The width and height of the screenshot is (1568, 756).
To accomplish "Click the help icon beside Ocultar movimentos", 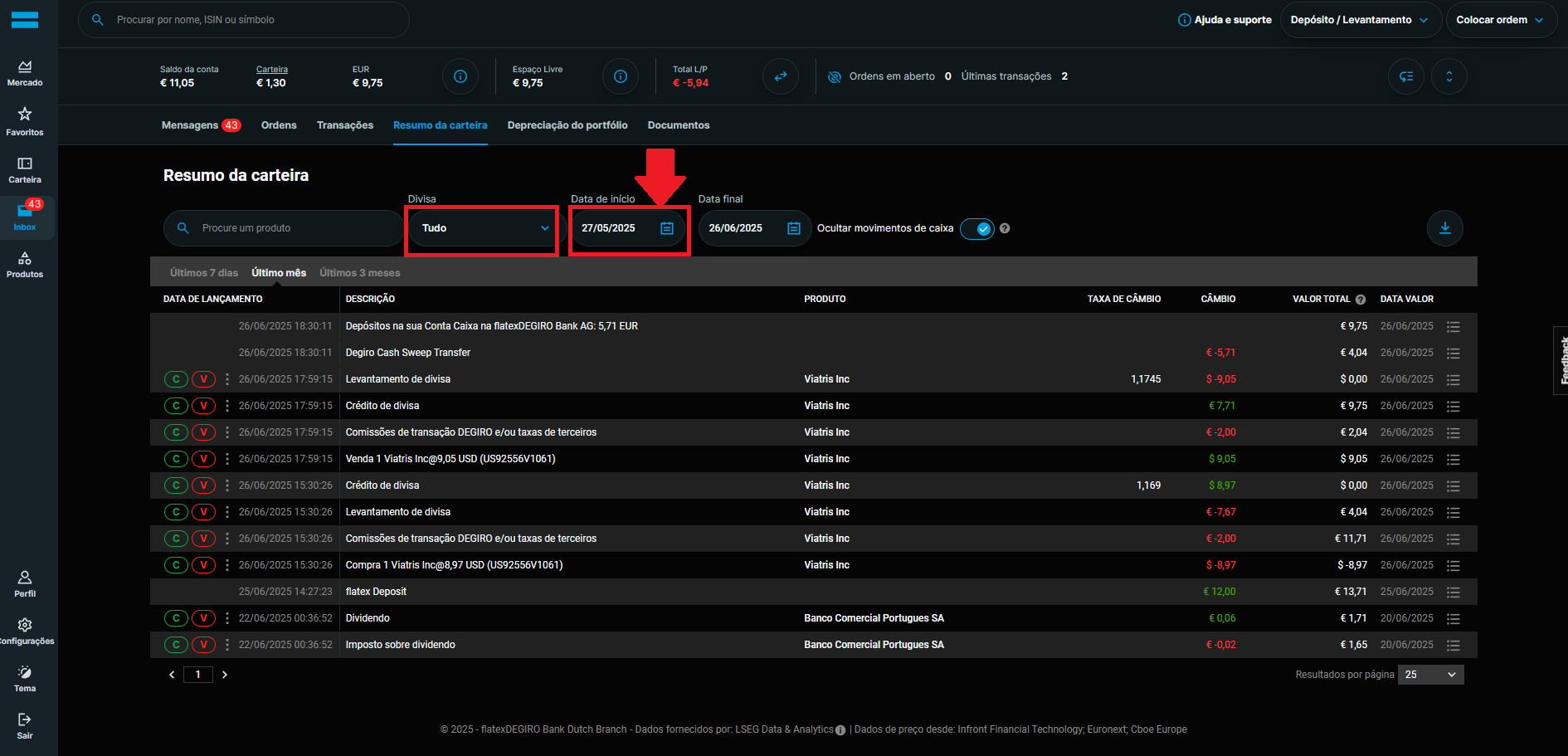I will click(1005, 228).
